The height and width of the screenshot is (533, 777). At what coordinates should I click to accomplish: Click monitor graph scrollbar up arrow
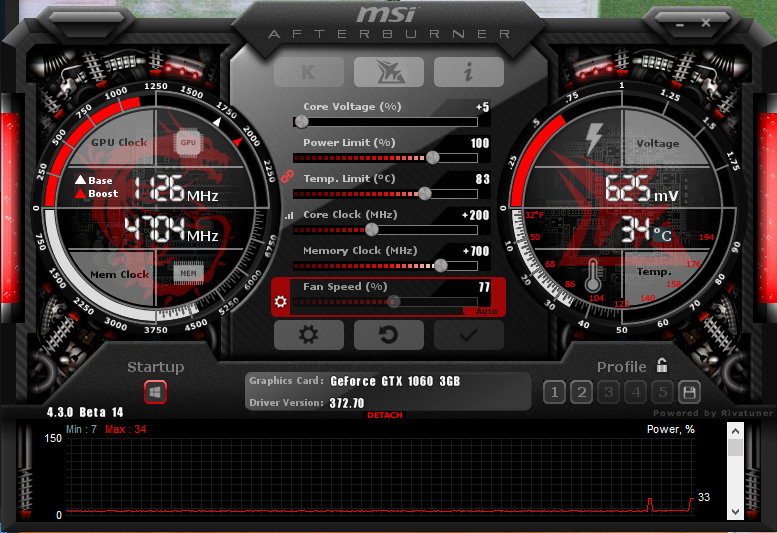pos(735,431)
